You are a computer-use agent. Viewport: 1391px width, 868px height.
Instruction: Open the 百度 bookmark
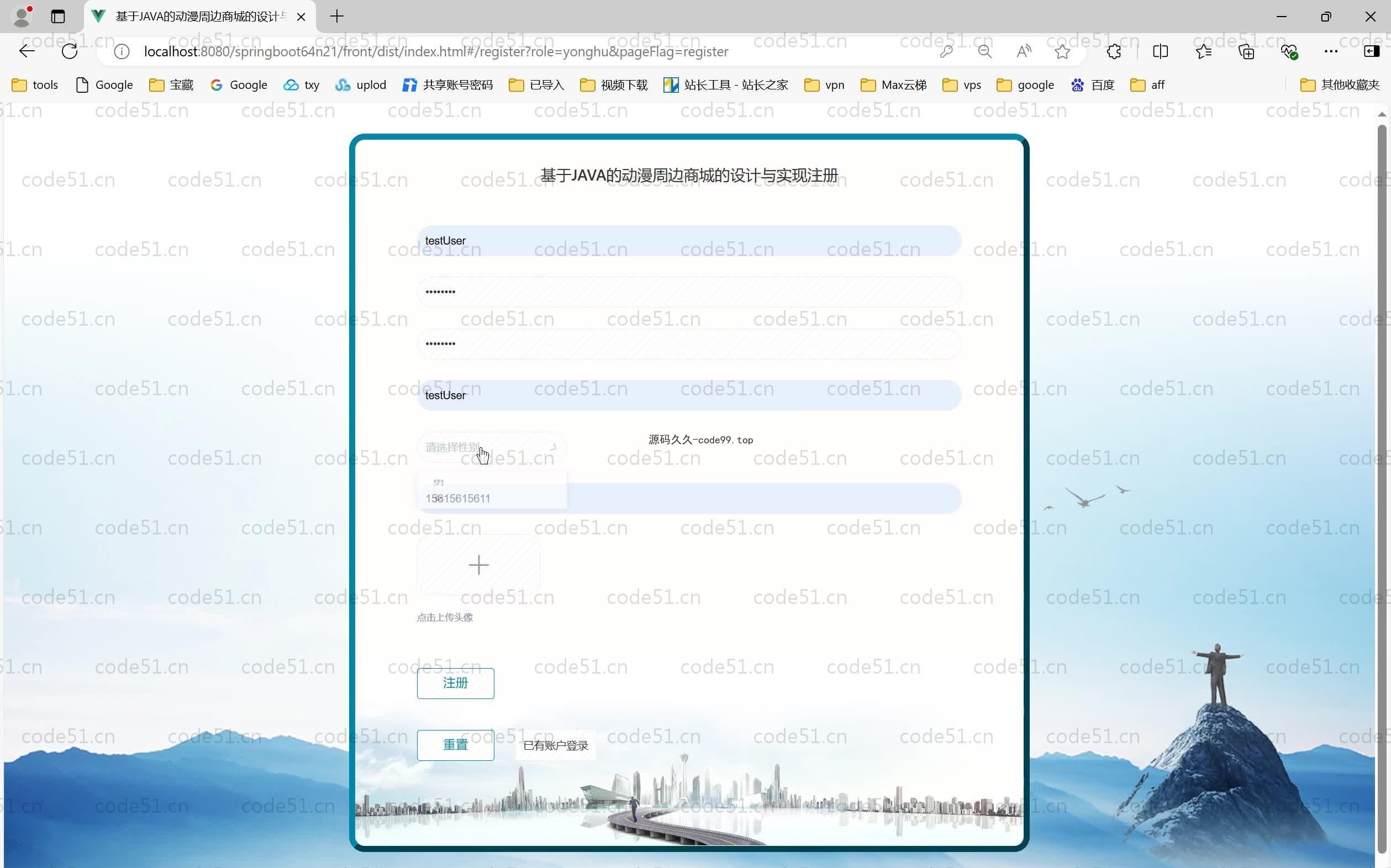pos(1093,85)
